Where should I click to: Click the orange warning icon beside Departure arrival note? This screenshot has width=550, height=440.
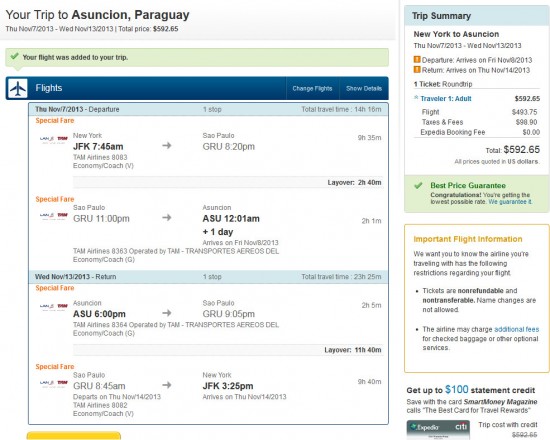pos(417,59)
